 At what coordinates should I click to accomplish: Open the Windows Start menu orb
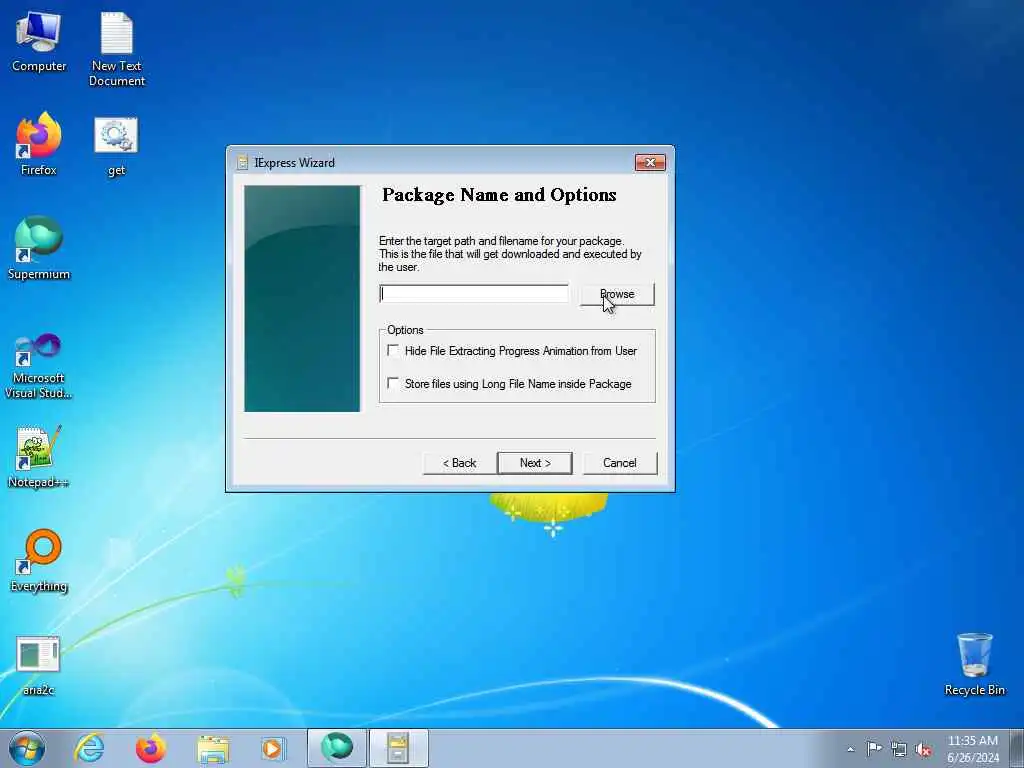pos(27,748)
